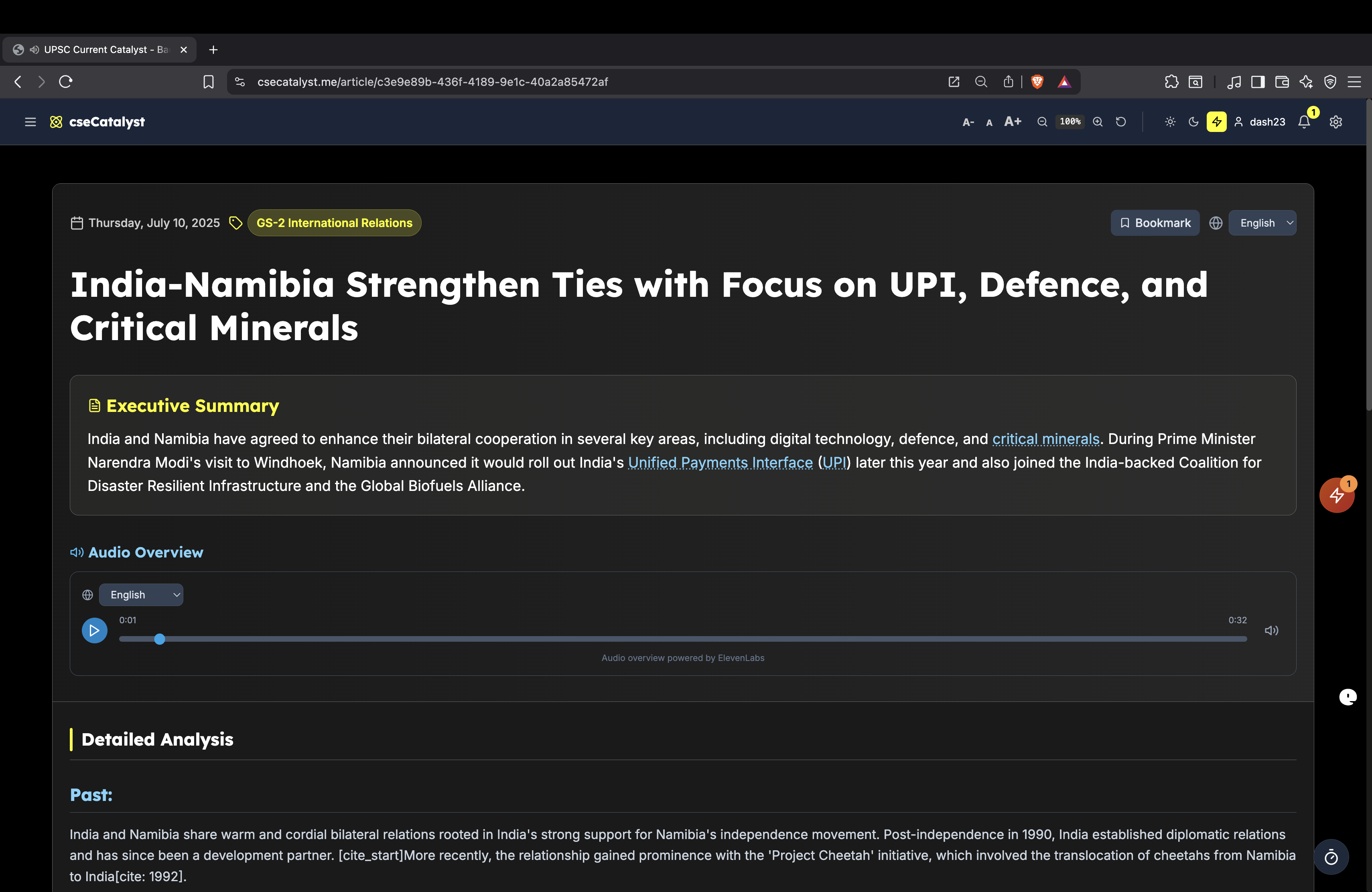
Task: Bookmark this article
Action: click(1155, 223)
